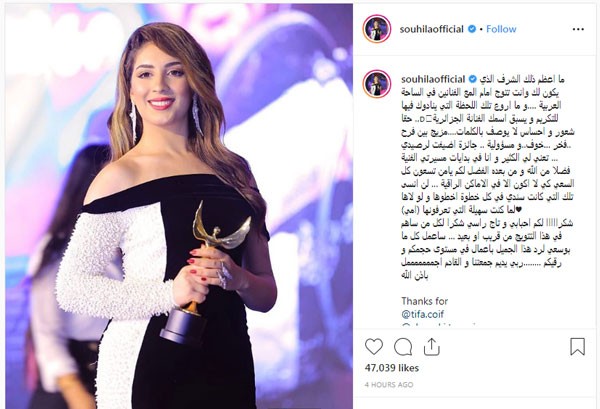The height and width of the screenshot is (409, 600).
Task: Click the caption profile avatar
Action: [377, 84]
